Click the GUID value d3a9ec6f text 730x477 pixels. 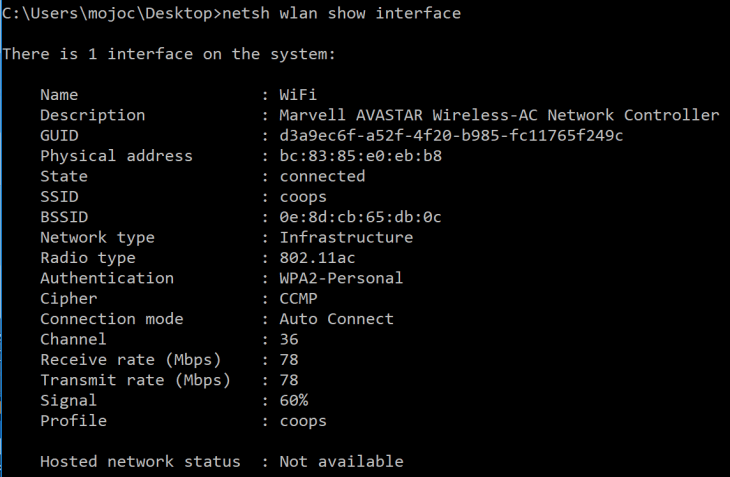[451, 135]
